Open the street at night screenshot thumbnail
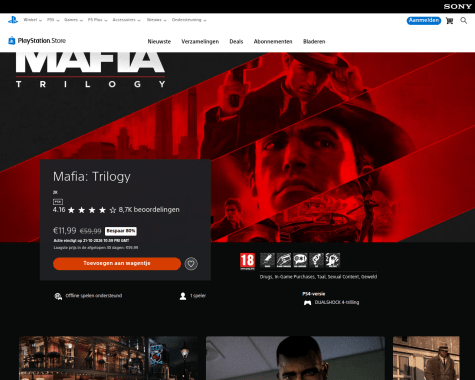Image resolution: width=475 pixels, height=380 pixels. [x=108, y=358]
